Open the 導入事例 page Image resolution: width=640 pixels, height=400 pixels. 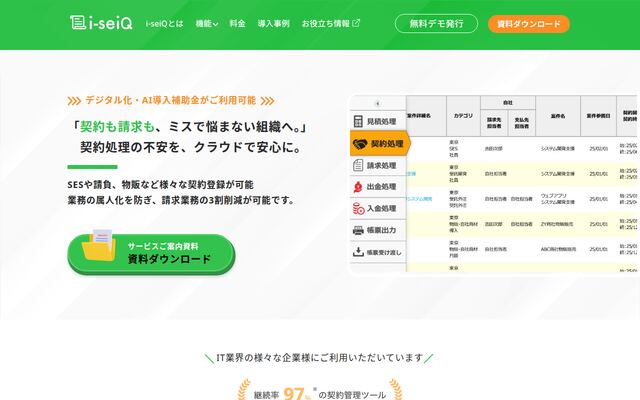(x=273, y=24)
